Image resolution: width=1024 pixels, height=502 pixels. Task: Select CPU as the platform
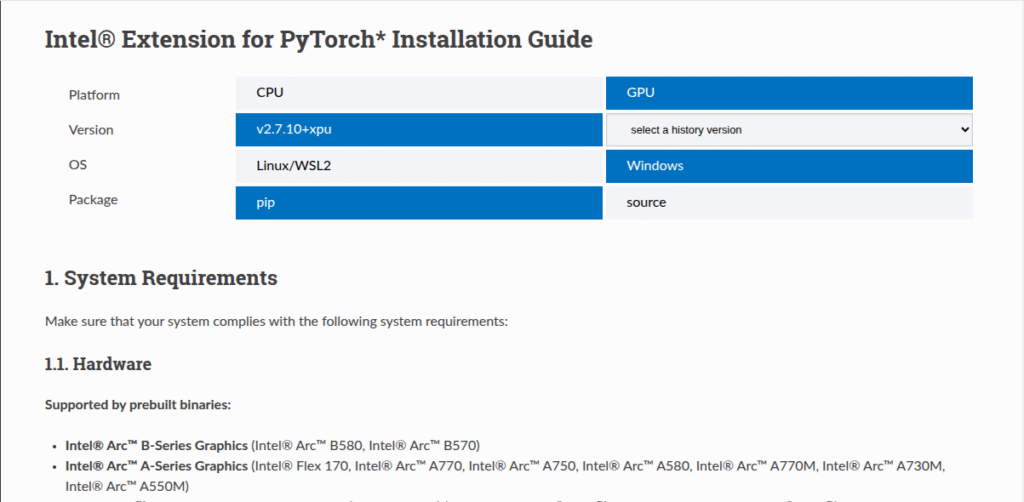click(x=419, y=93)
